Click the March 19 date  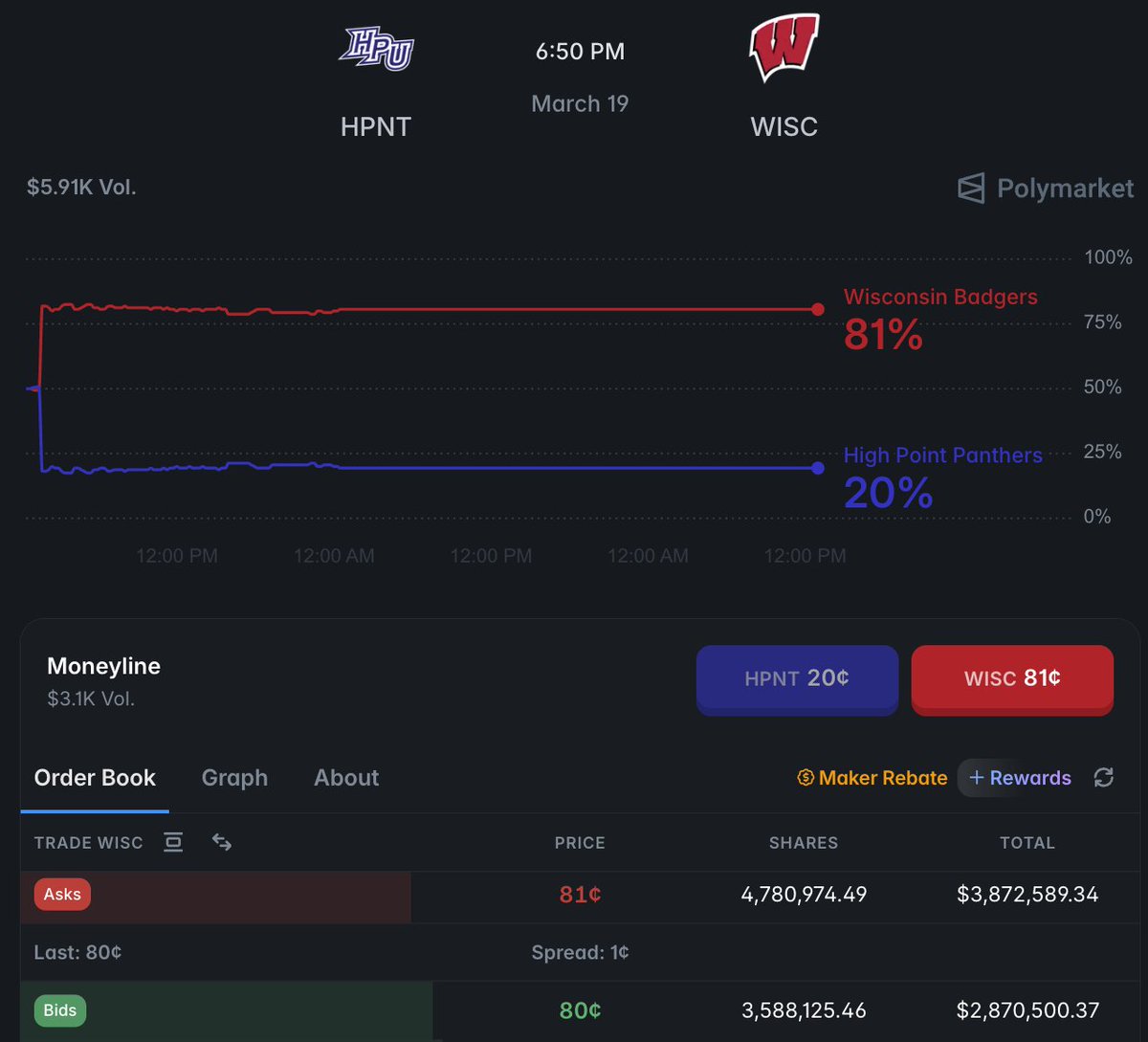580,103
